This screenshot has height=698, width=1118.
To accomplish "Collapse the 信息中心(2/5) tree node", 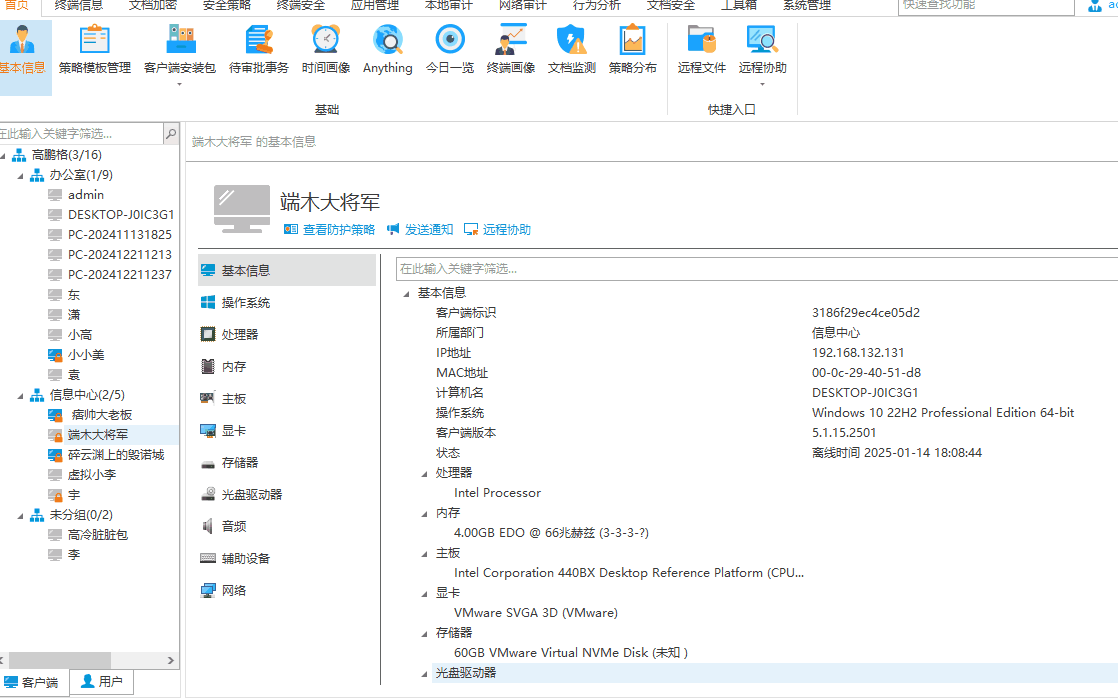I will tap(21, 395).
